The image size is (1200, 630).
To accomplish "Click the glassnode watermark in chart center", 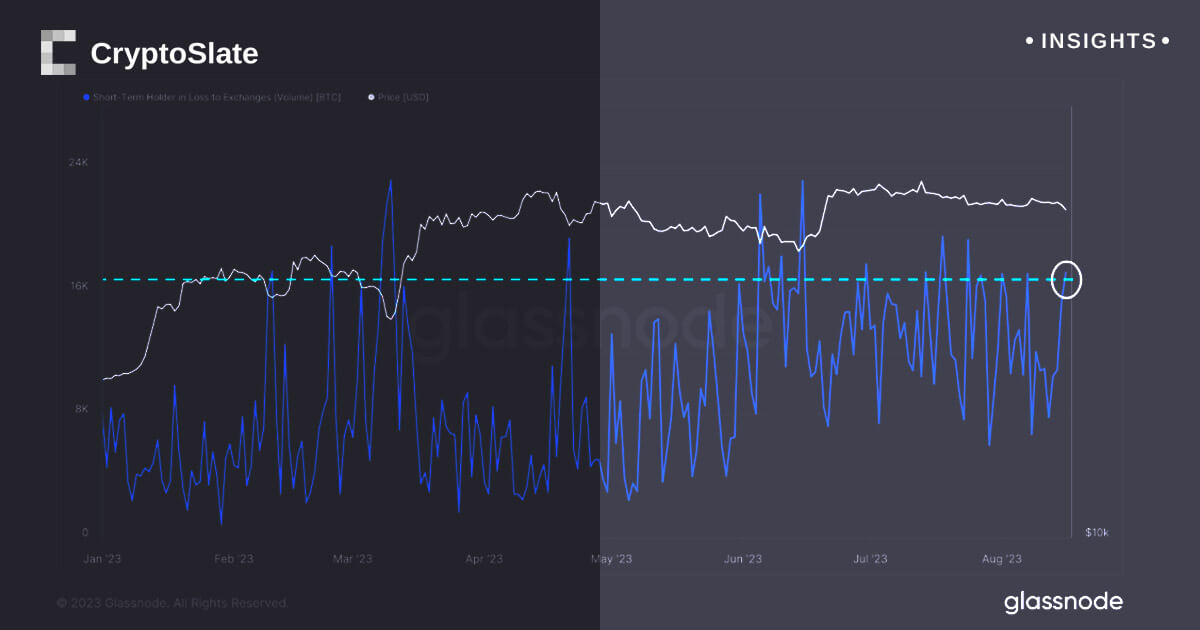I will [x=590, y=325].
